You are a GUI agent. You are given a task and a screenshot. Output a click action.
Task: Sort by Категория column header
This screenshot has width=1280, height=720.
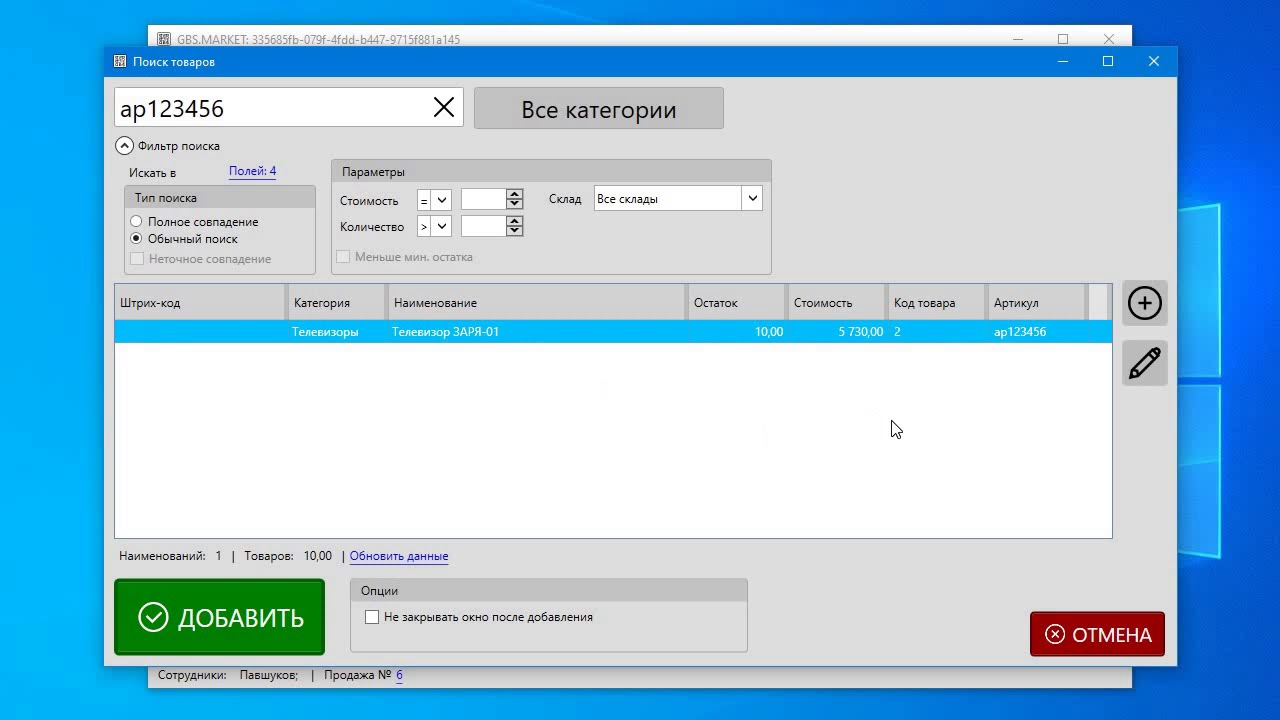coord(336,303)
